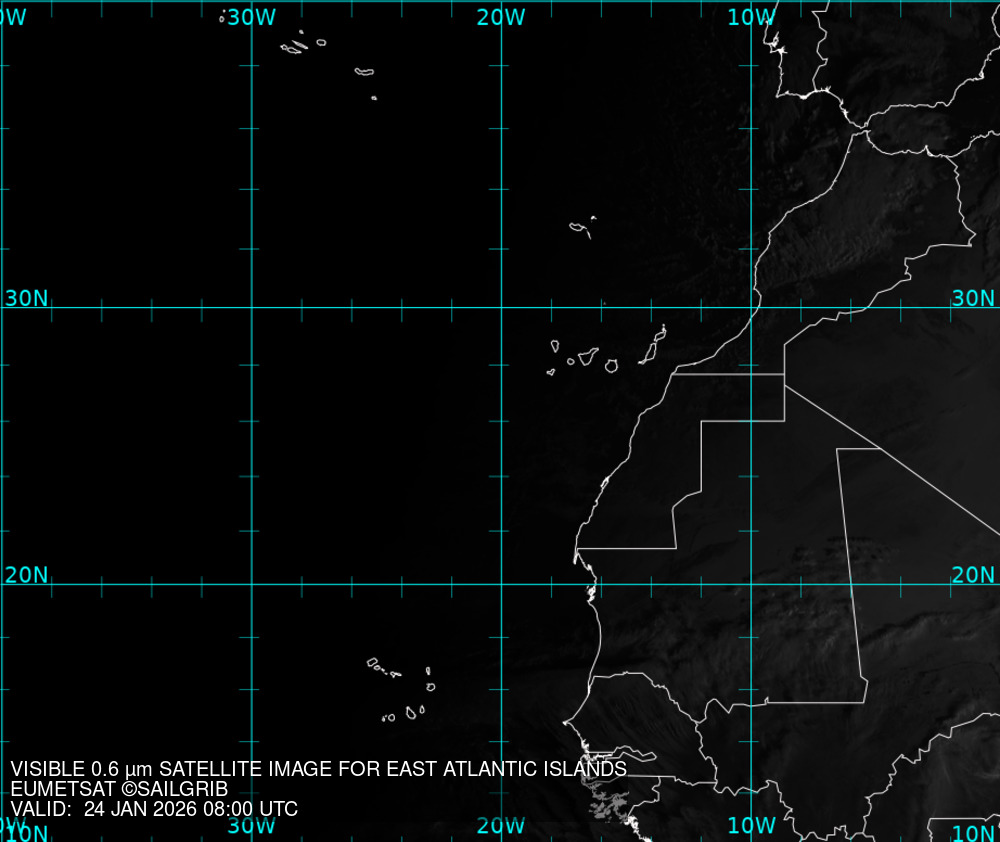
Task: Click the 10N label in bottom-right corner
Action: [973, 833]
